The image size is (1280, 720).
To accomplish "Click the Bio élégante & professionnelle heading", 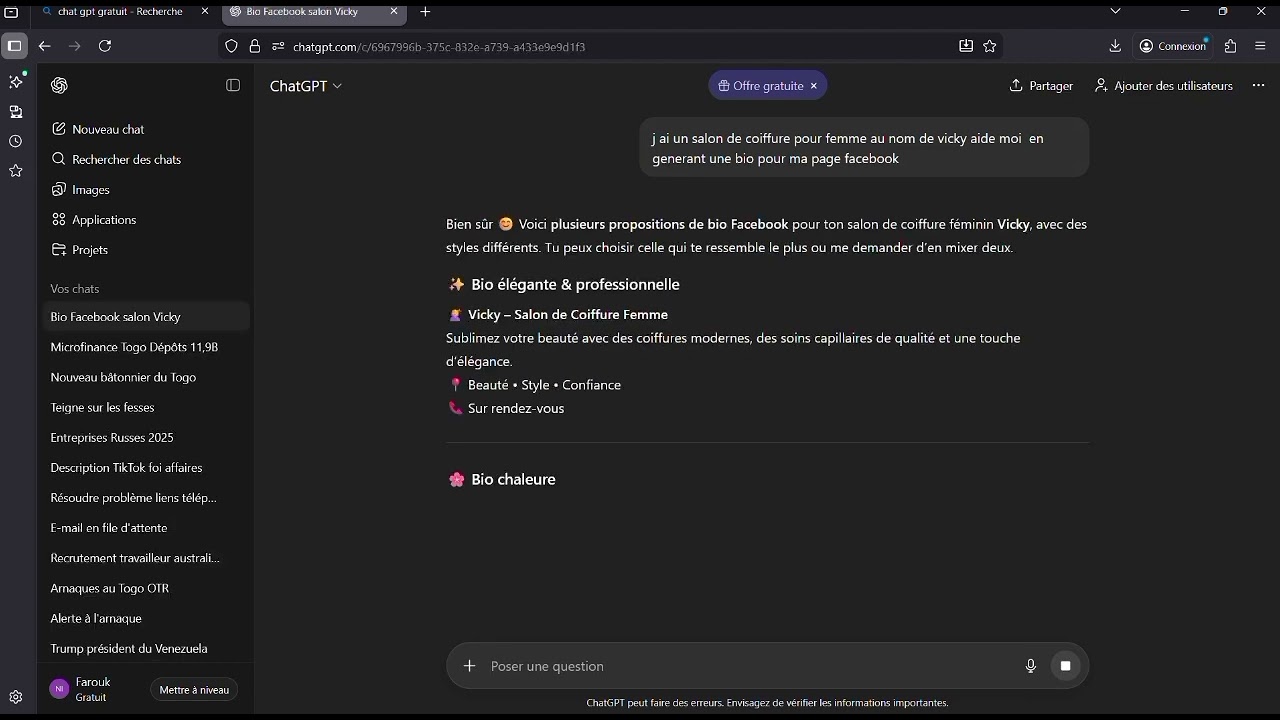I will coord(575,285).
